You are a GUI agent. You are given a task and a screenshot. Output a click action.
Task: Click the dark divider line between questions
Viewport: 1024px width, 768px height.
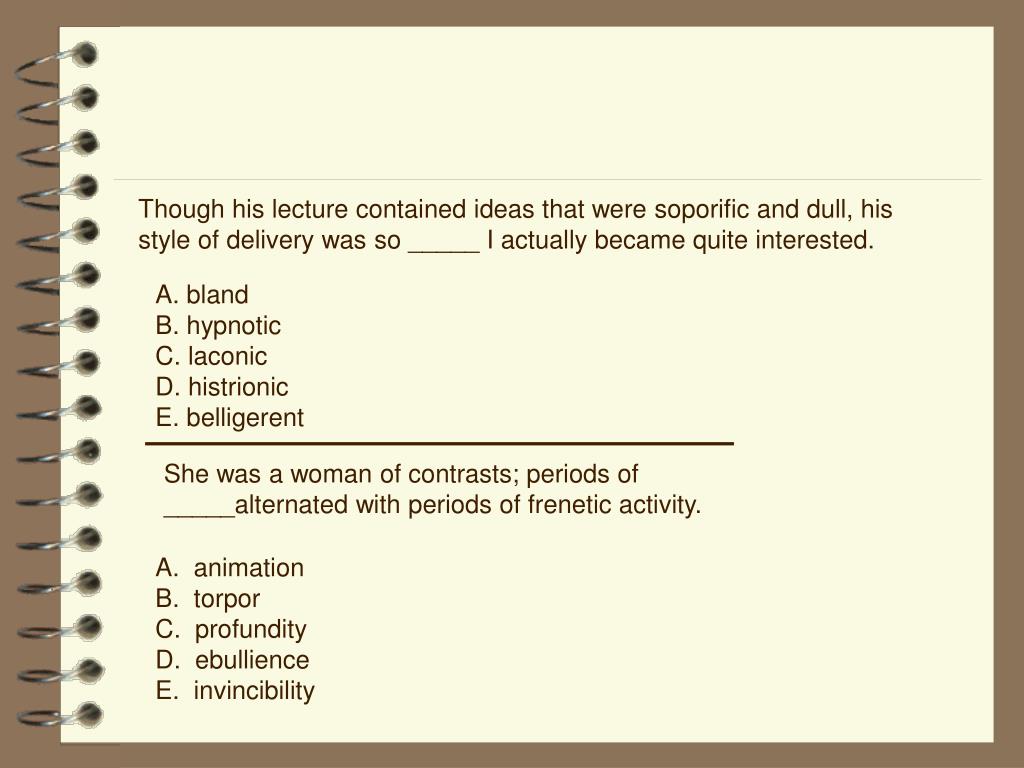[x=440, y=443]
